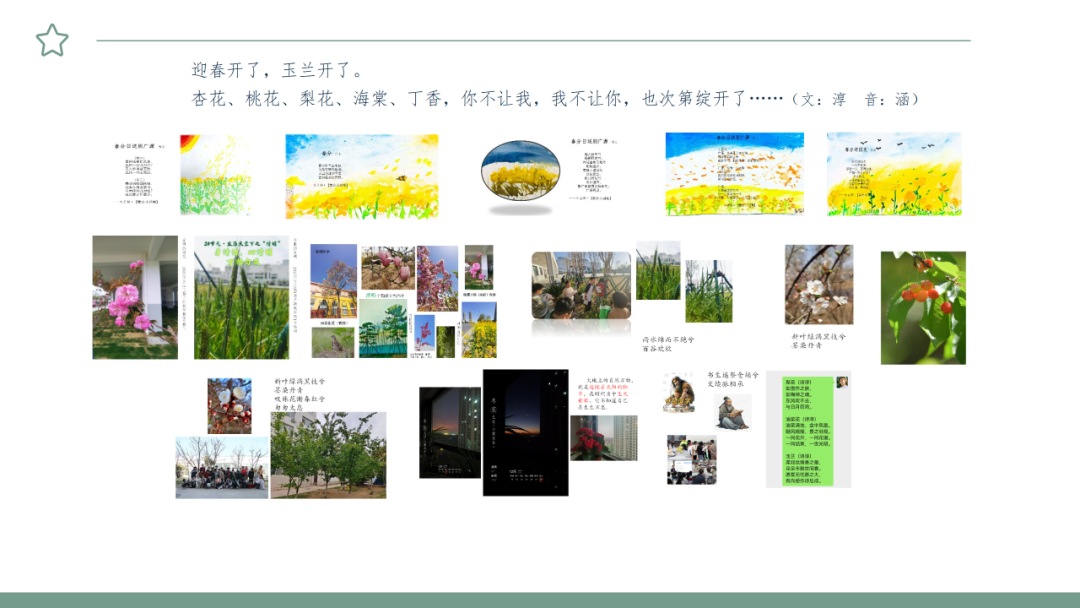
Task: Open the children gathered outdoors photo
Action: point(581,285)
